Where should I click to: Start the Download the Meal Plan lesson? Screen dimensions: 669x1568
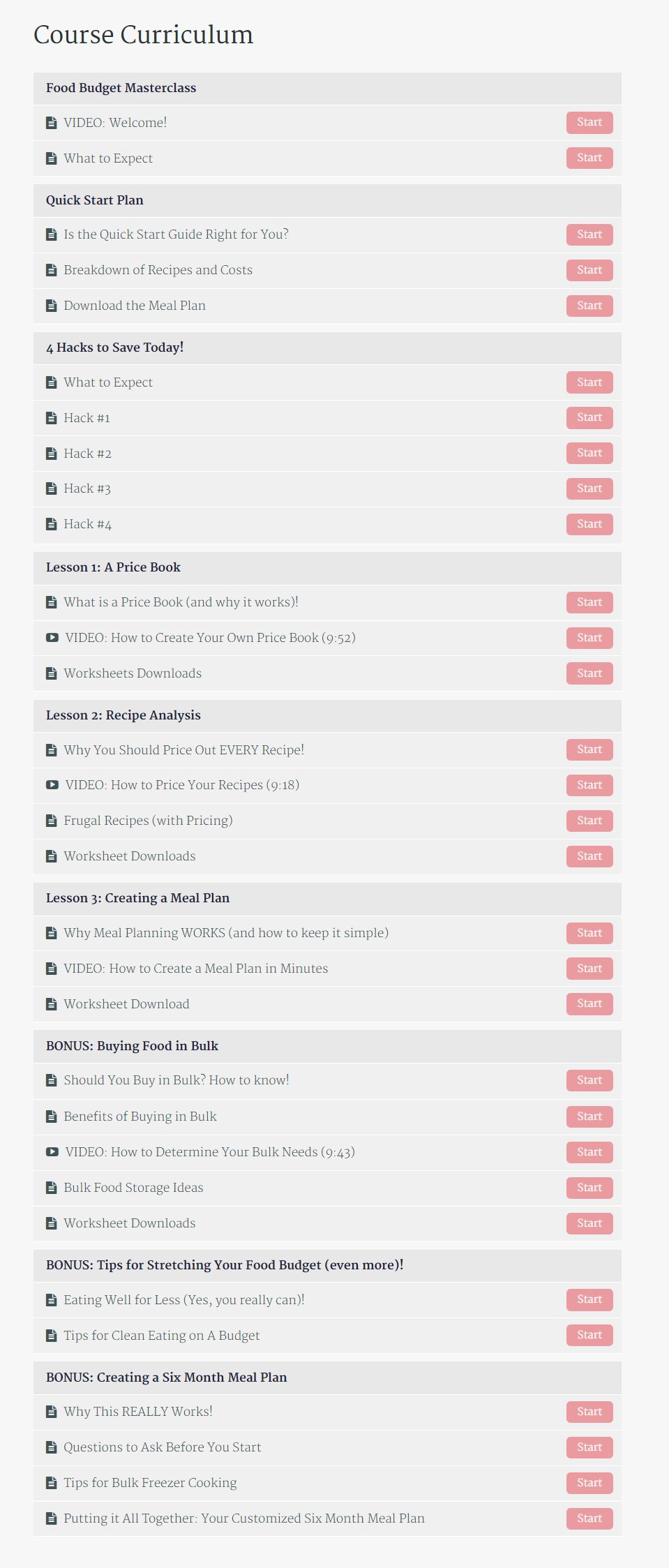pyautogui.click(x=589, y=306)
